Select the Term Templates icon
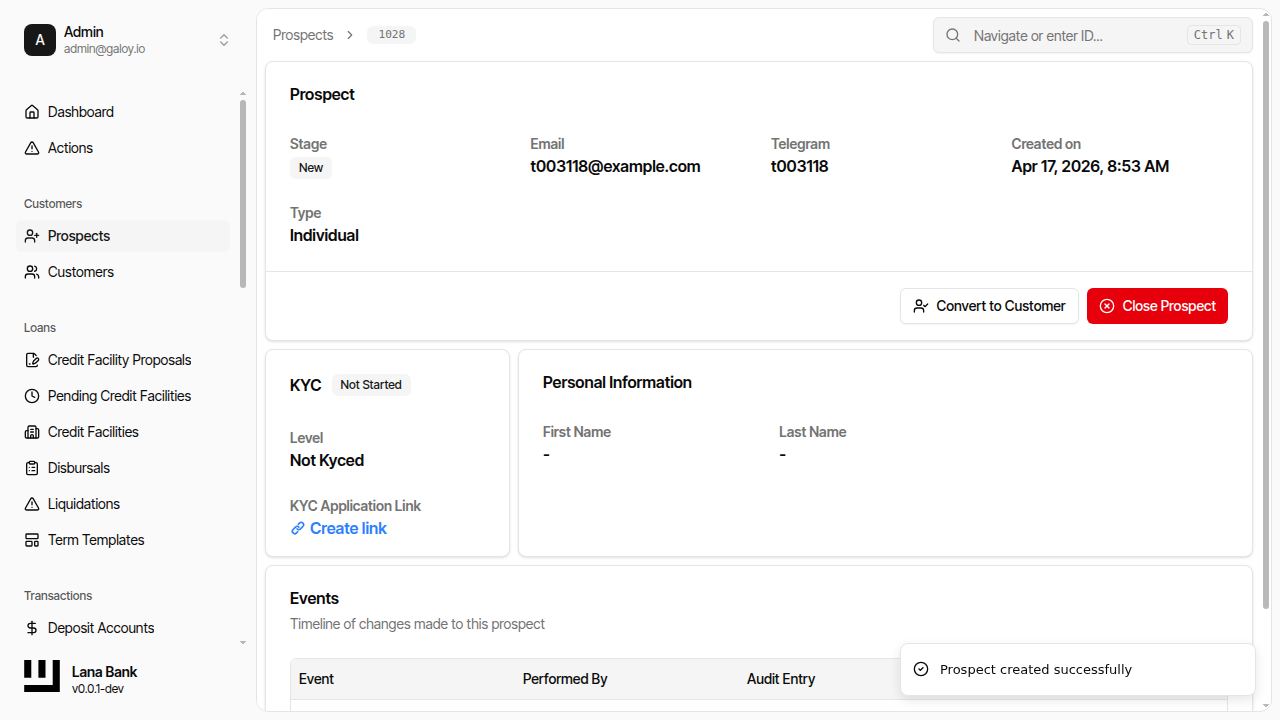This screenshot has width=1280, height=720. [31, 539]
